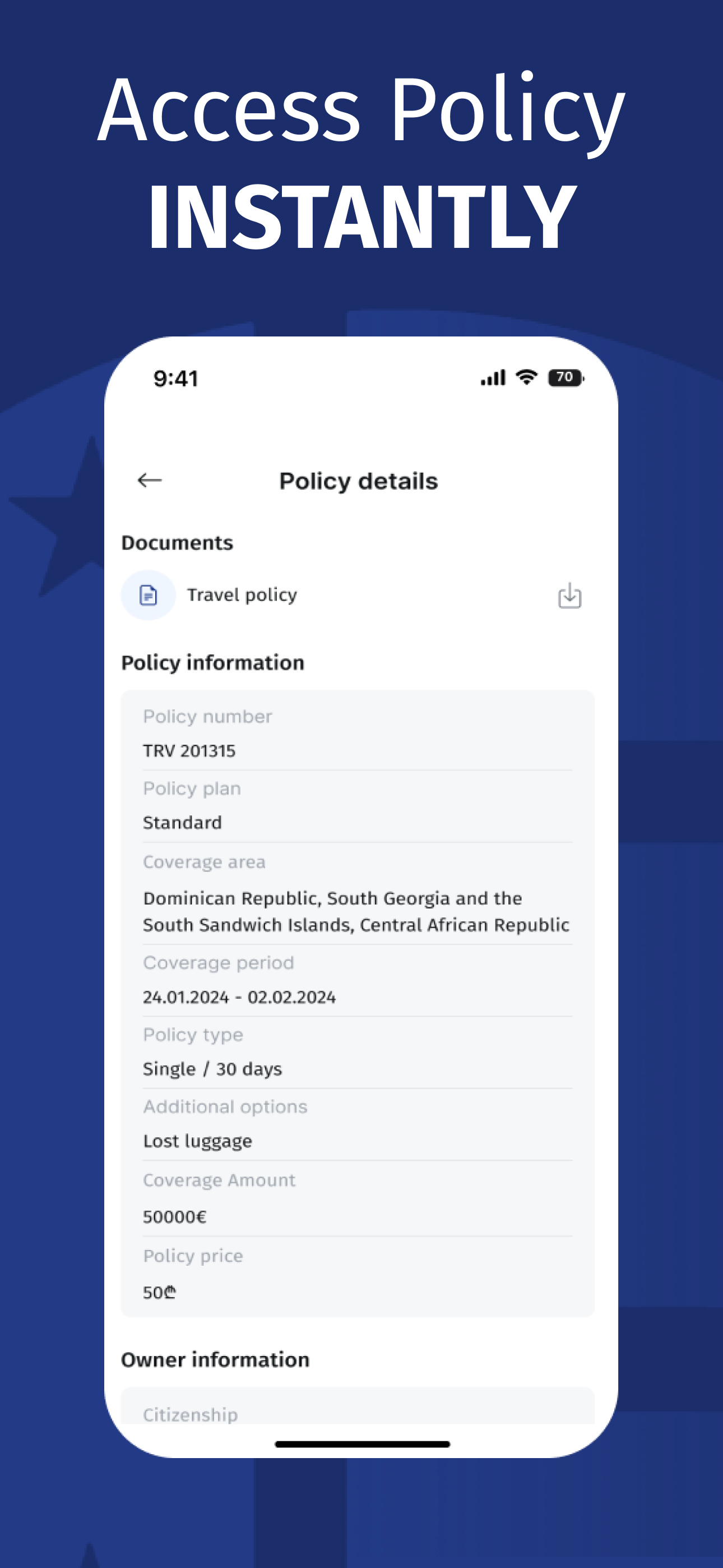Open the Travel policy document link

[242, 594]
